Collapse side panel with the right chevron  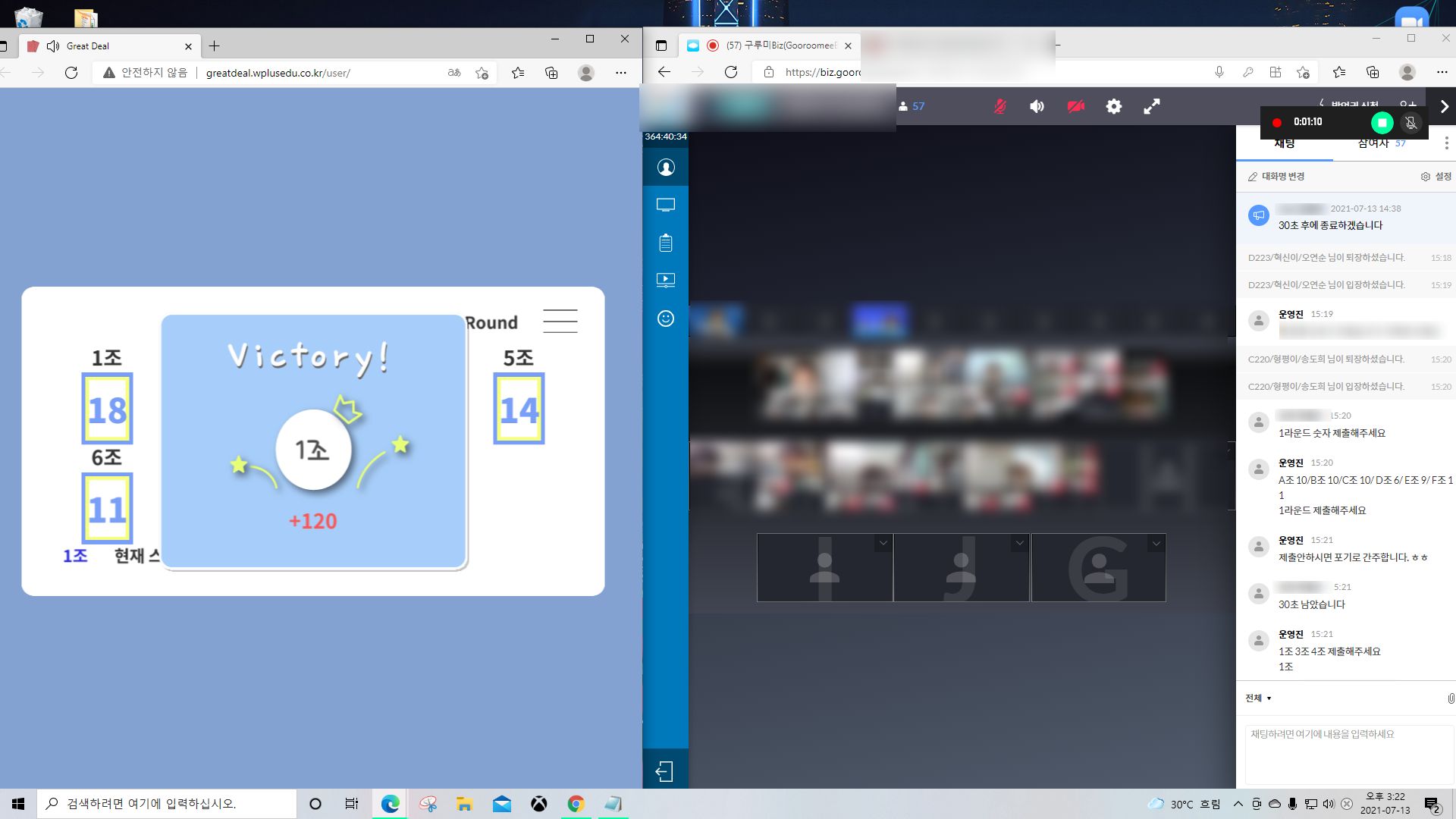click(1444, 107)
